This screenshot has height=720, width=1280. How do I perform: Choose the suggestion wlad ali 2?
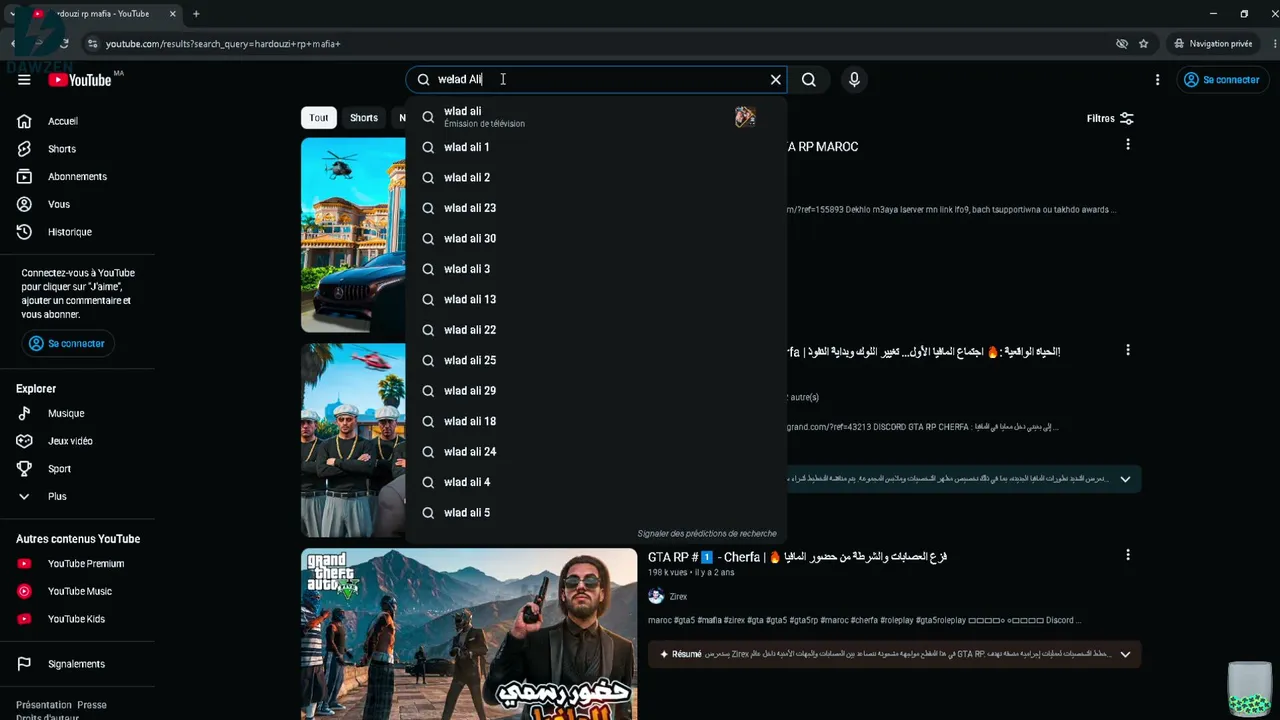596,178
